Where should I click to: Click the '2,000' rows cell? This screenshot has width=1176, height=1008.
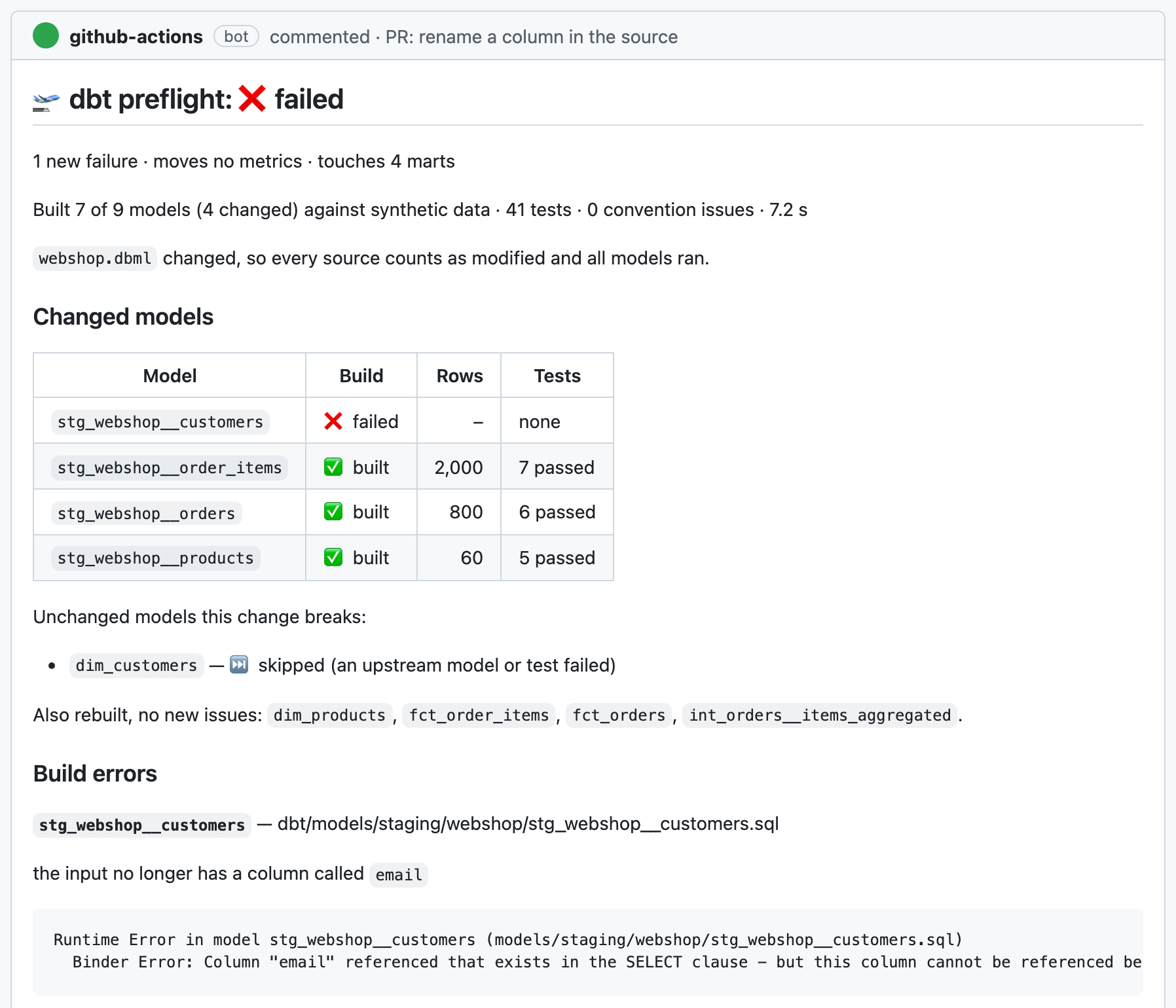tap(459, 467)
